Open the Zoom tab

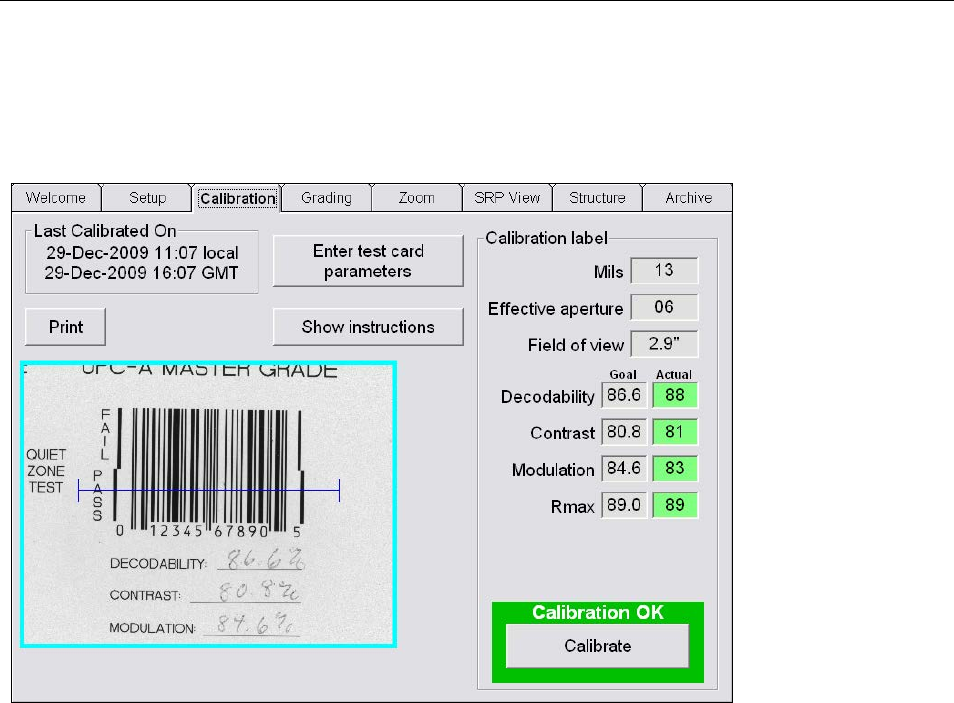click(417, 198)
